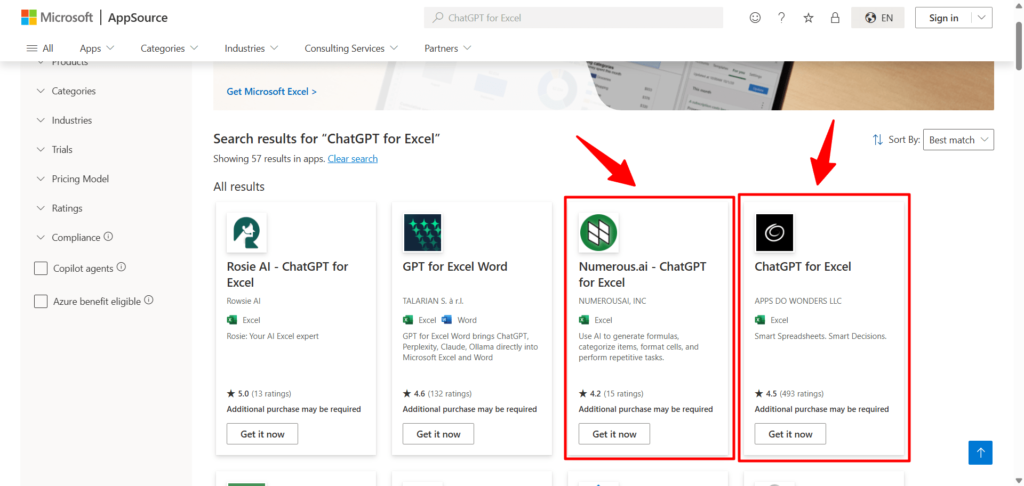
Task: Click the 4.5 (493 ratings) text
Action: pos(789,394)
